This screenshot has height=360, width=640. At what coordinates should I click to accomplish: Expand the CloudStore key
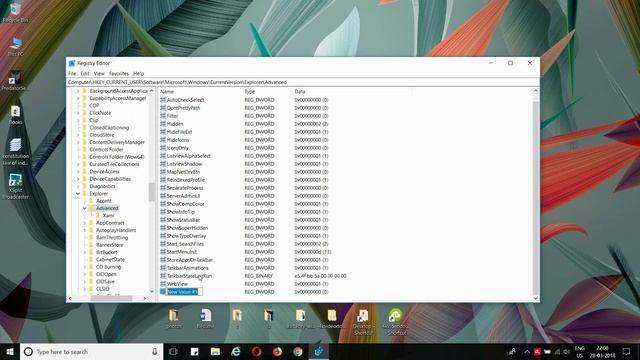pyautogui.click(x=78, y=135)
